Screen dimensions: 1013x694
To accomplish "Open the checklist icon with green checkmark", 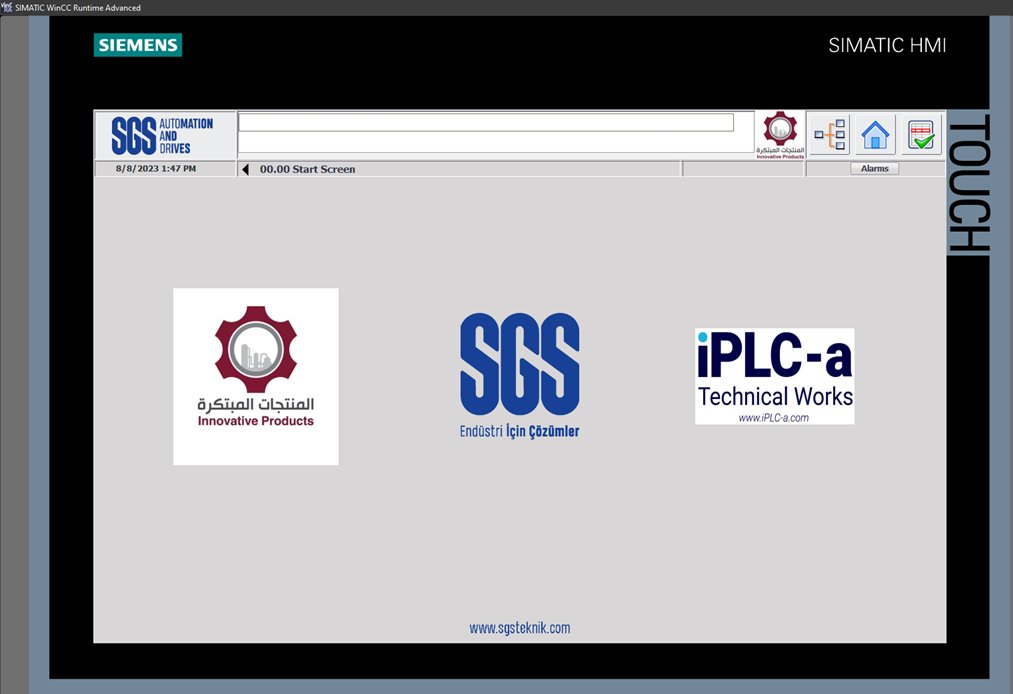I will point(921,134).
